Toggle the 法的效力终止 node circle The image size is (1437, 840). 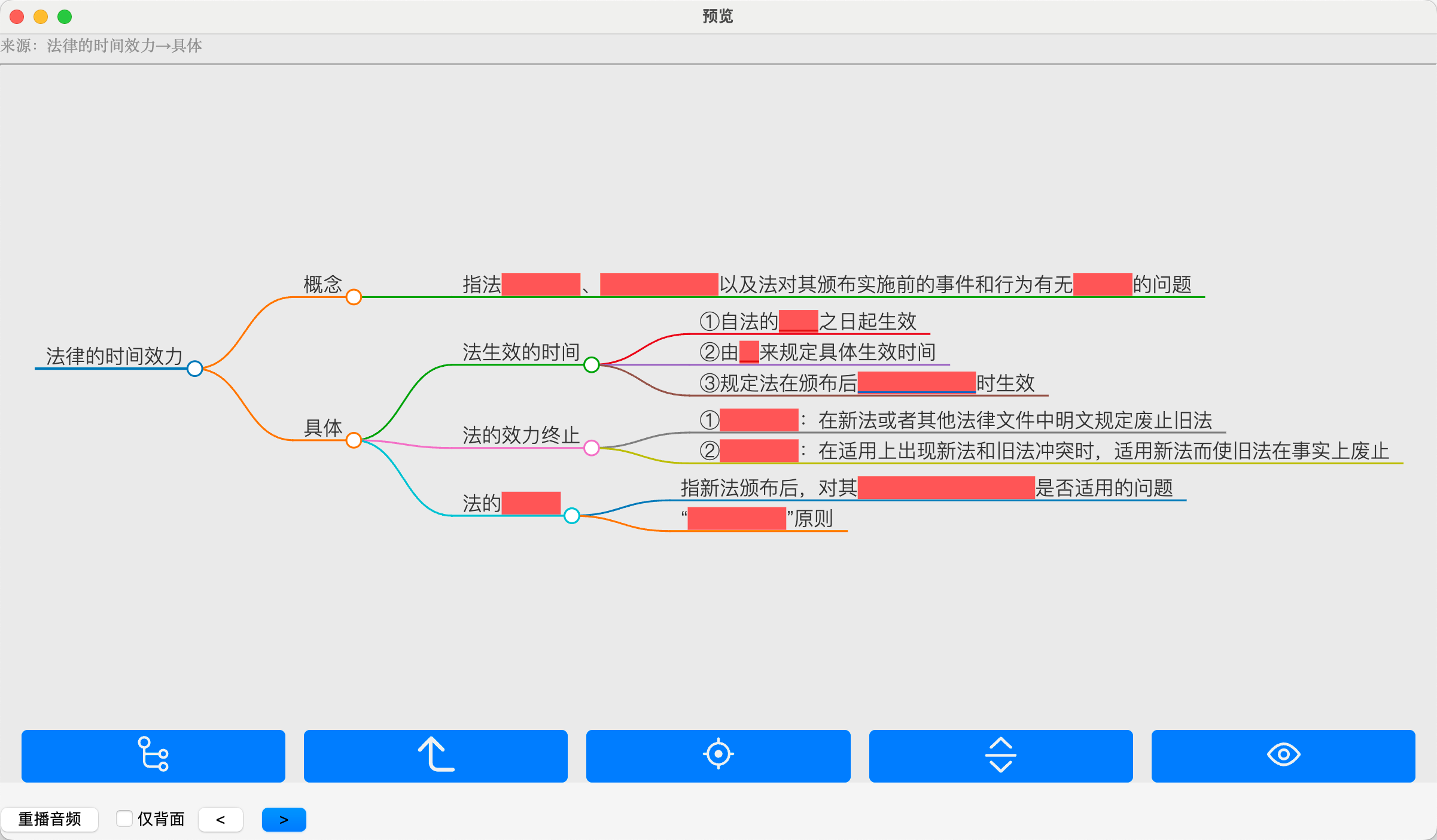591,448
